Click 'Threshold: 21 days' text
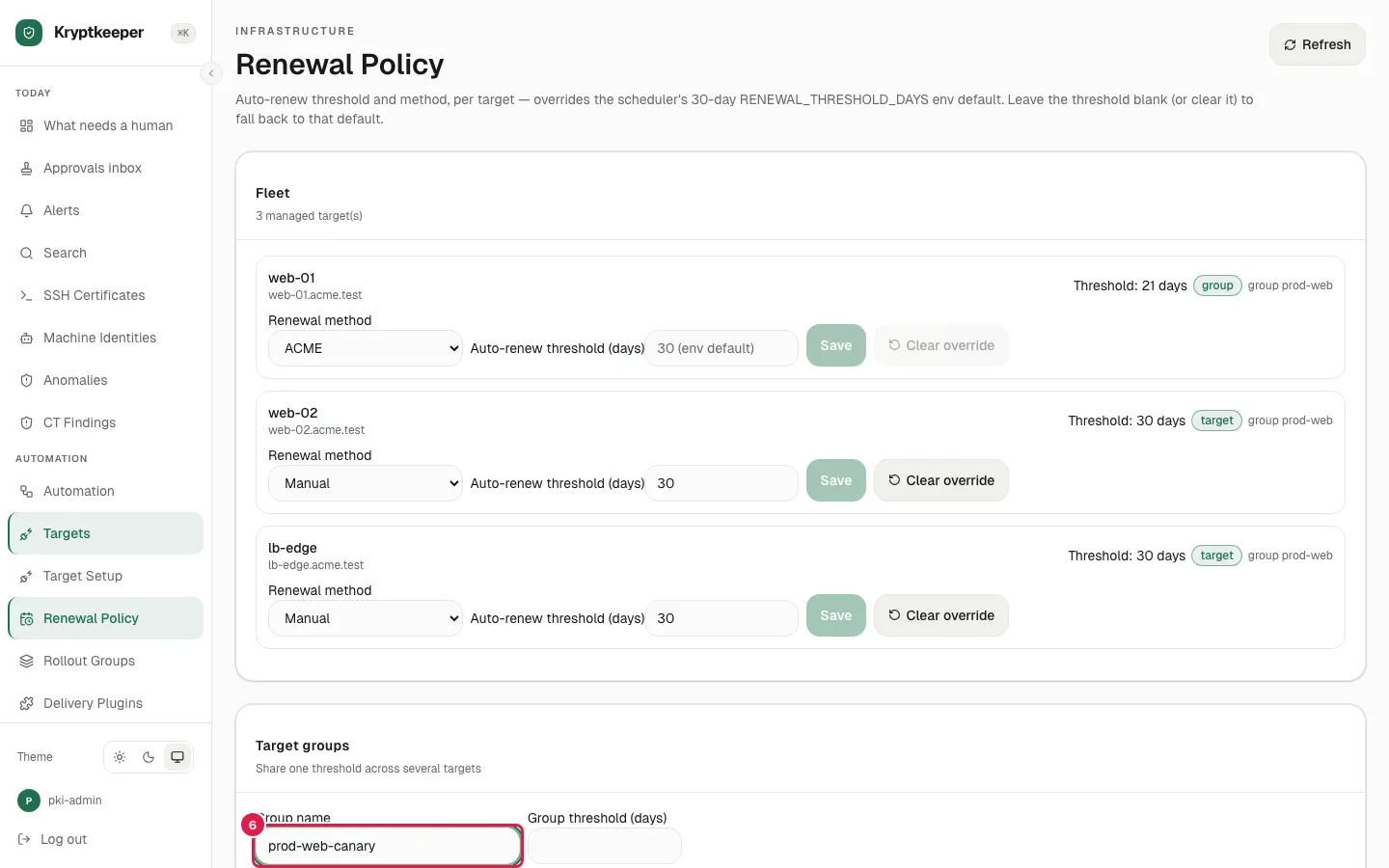 tap(1130, 285)
